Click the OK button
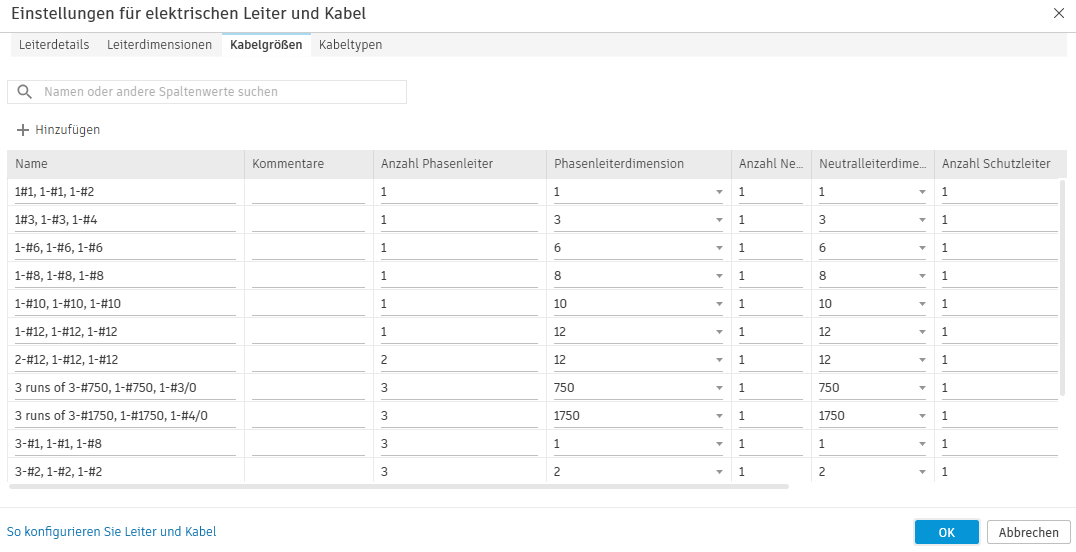1076x552 pixels. coord(946,533)
